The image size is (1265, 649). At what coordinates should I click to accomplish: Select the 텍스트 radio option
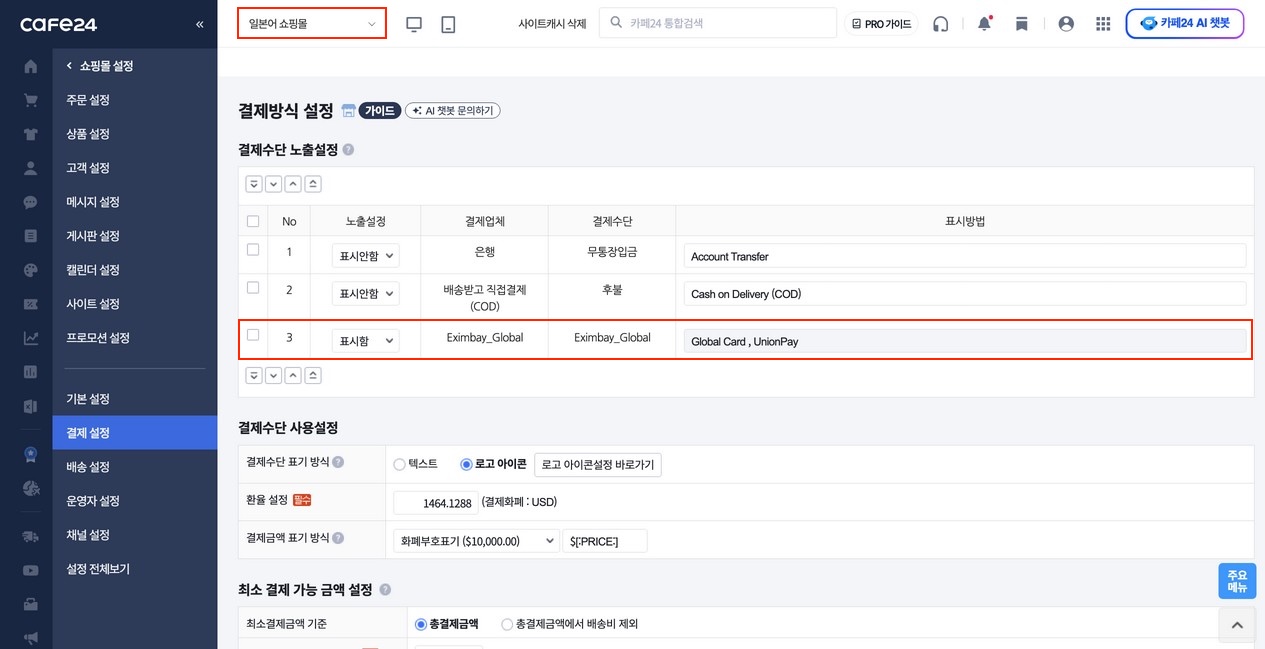(x=399, y=464)
